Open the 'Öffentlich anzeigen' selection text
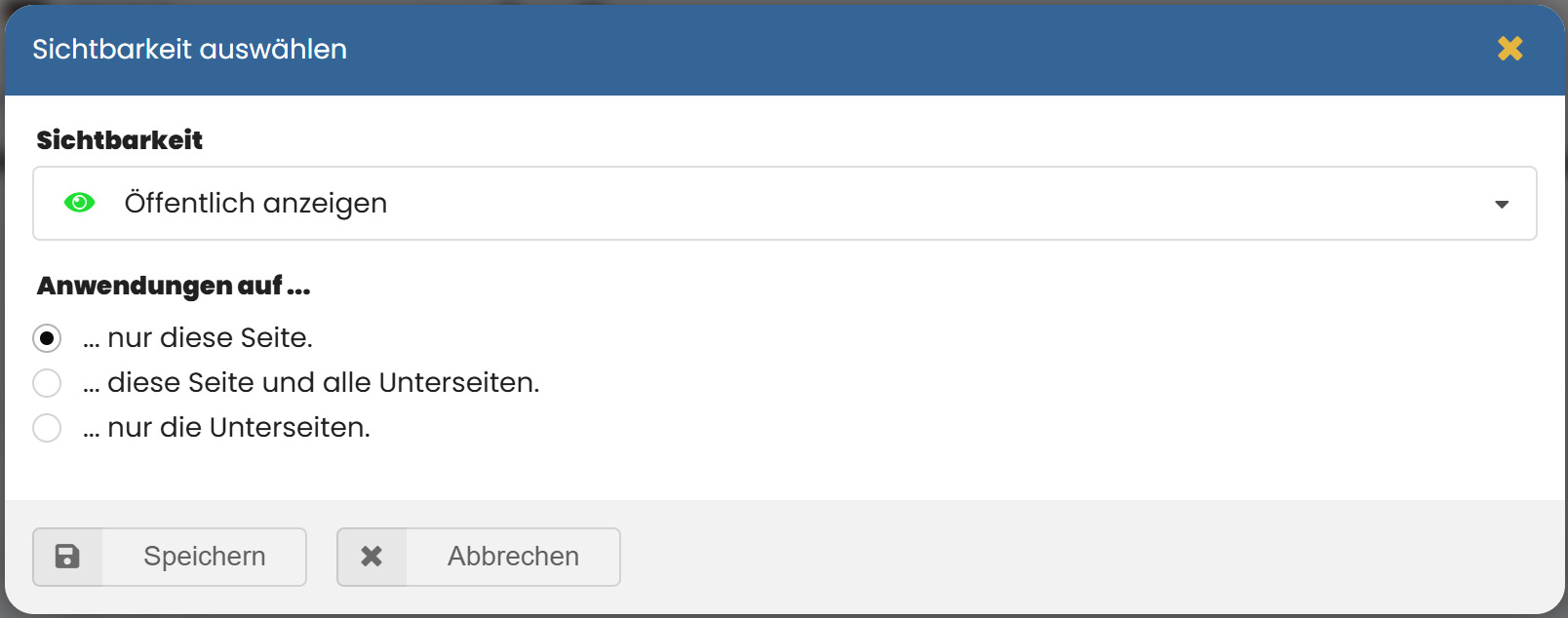Viewport: 1568px width, 618px height. tap(255, 203)
